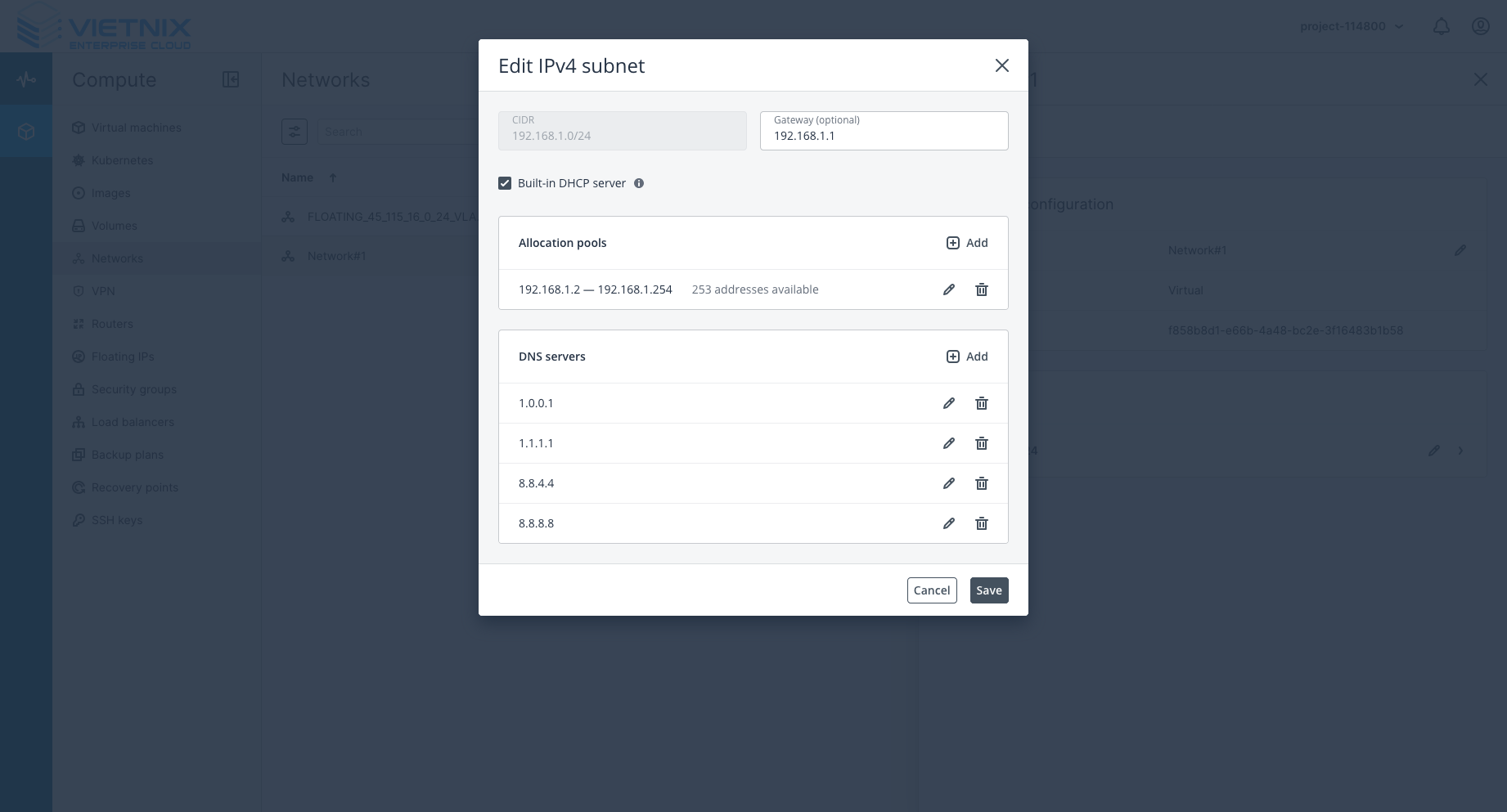Screen dimensions: 1507x812
Task: Edit the allocation pool with the pencil icon
Action: pos(948,289)
